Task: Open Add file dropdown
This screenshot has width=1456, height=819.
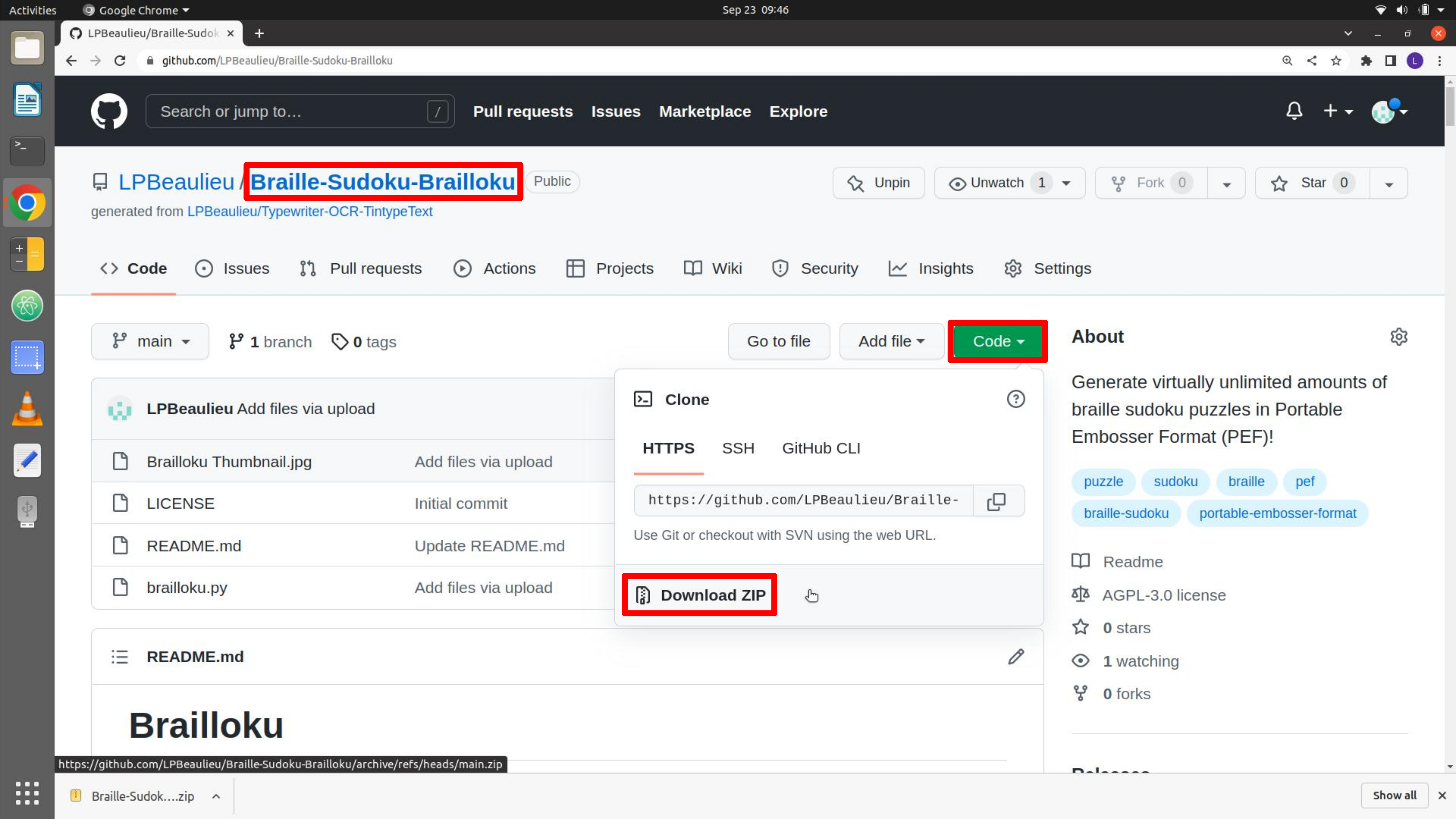Action: 891,341
